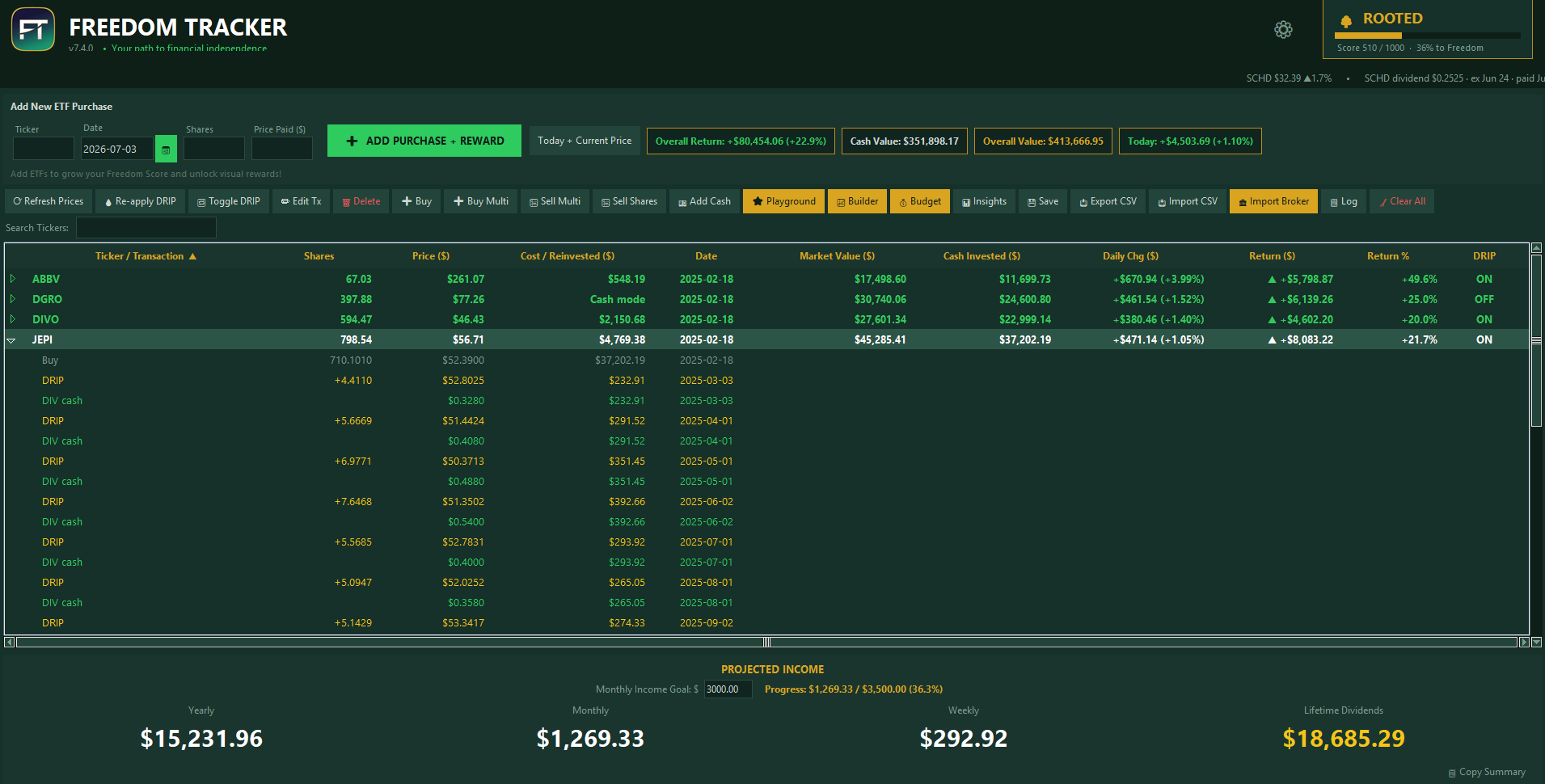Open Edit Tx for selected transaction
Viewport: 1545px width, 784px height.
pos(301,201)
